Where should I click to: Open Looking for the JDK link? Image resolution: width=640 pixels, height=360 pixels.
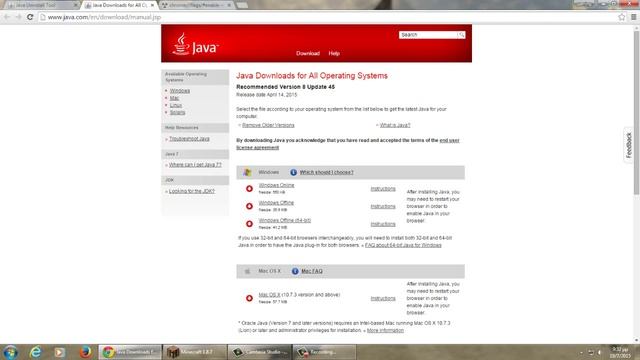coord(191,191)
